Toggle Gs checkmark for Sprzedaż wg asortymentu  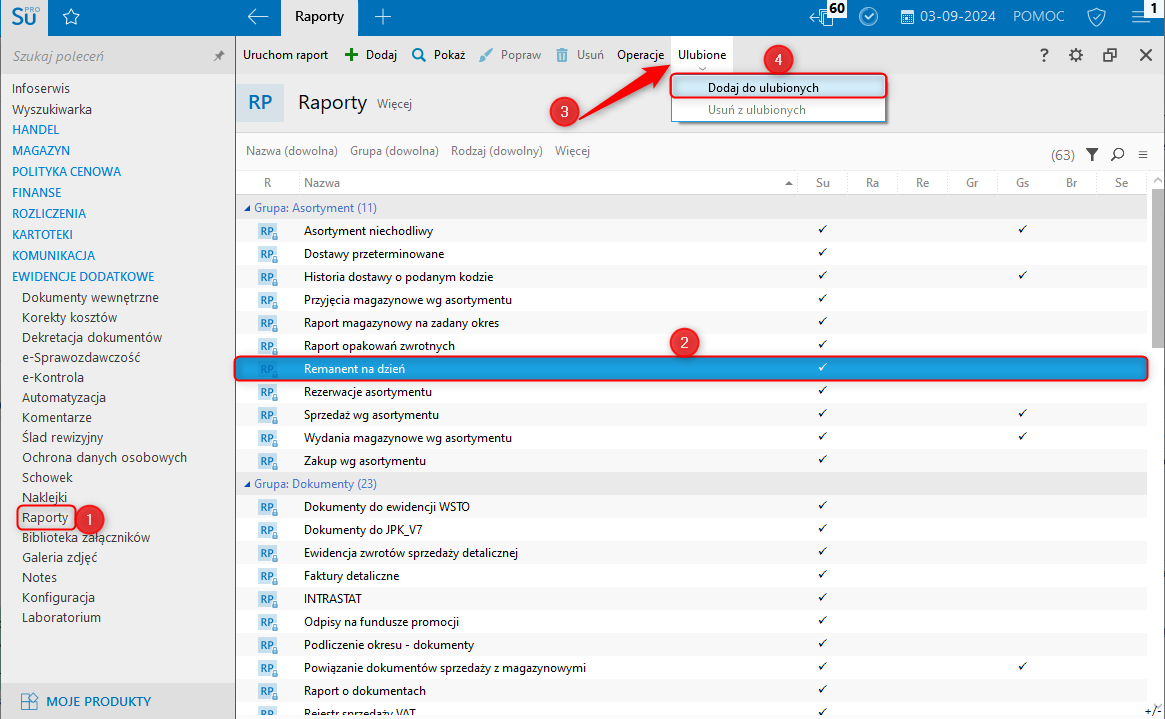(x=1022, y=414)
